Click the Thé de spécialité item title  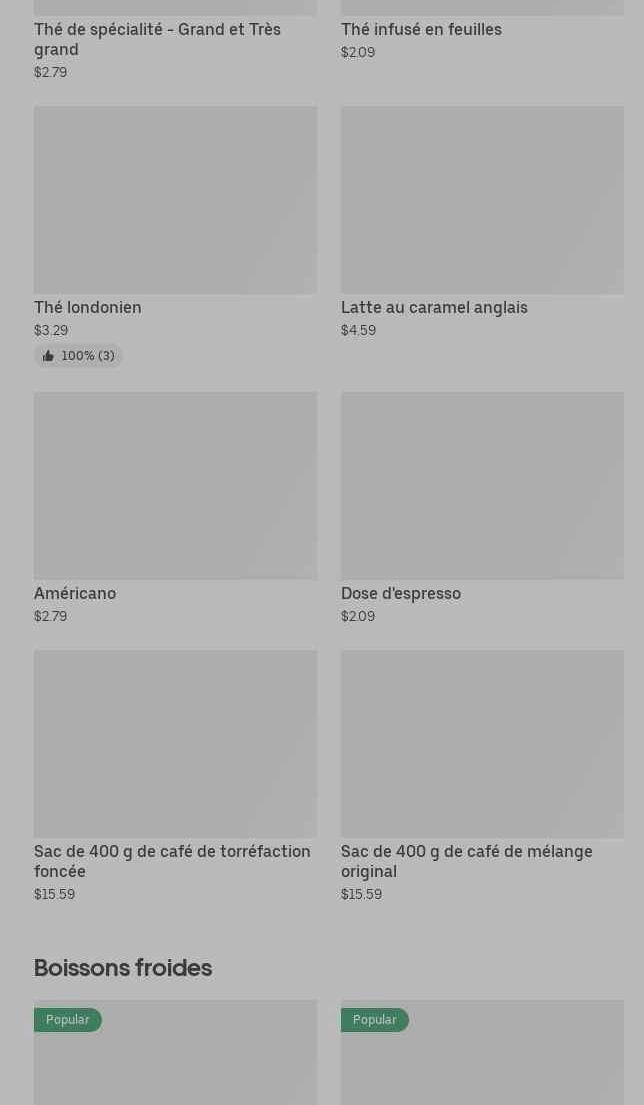pos(157,39)
